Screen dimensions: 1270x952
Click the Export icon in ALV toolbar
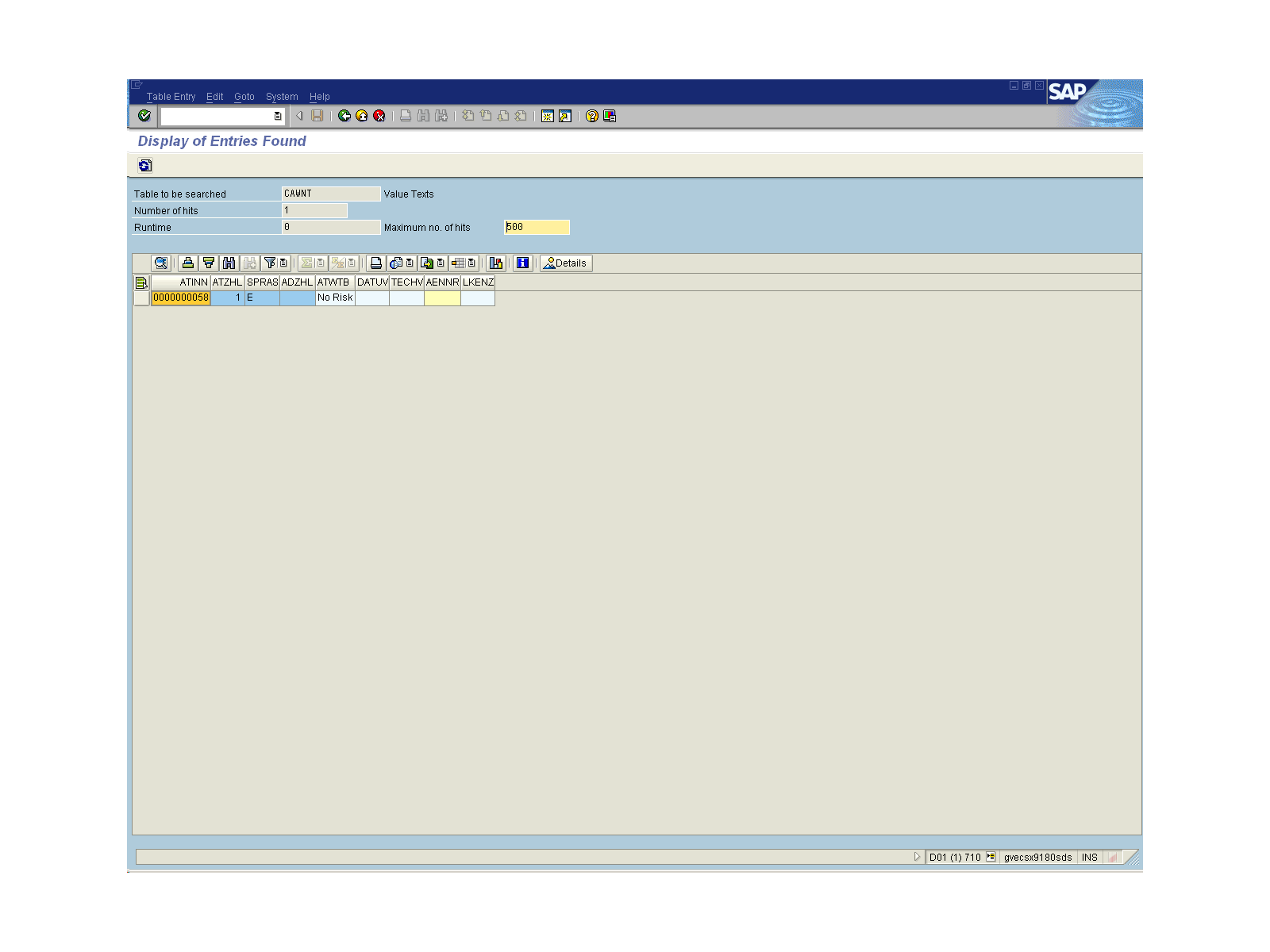click(427, 263)
